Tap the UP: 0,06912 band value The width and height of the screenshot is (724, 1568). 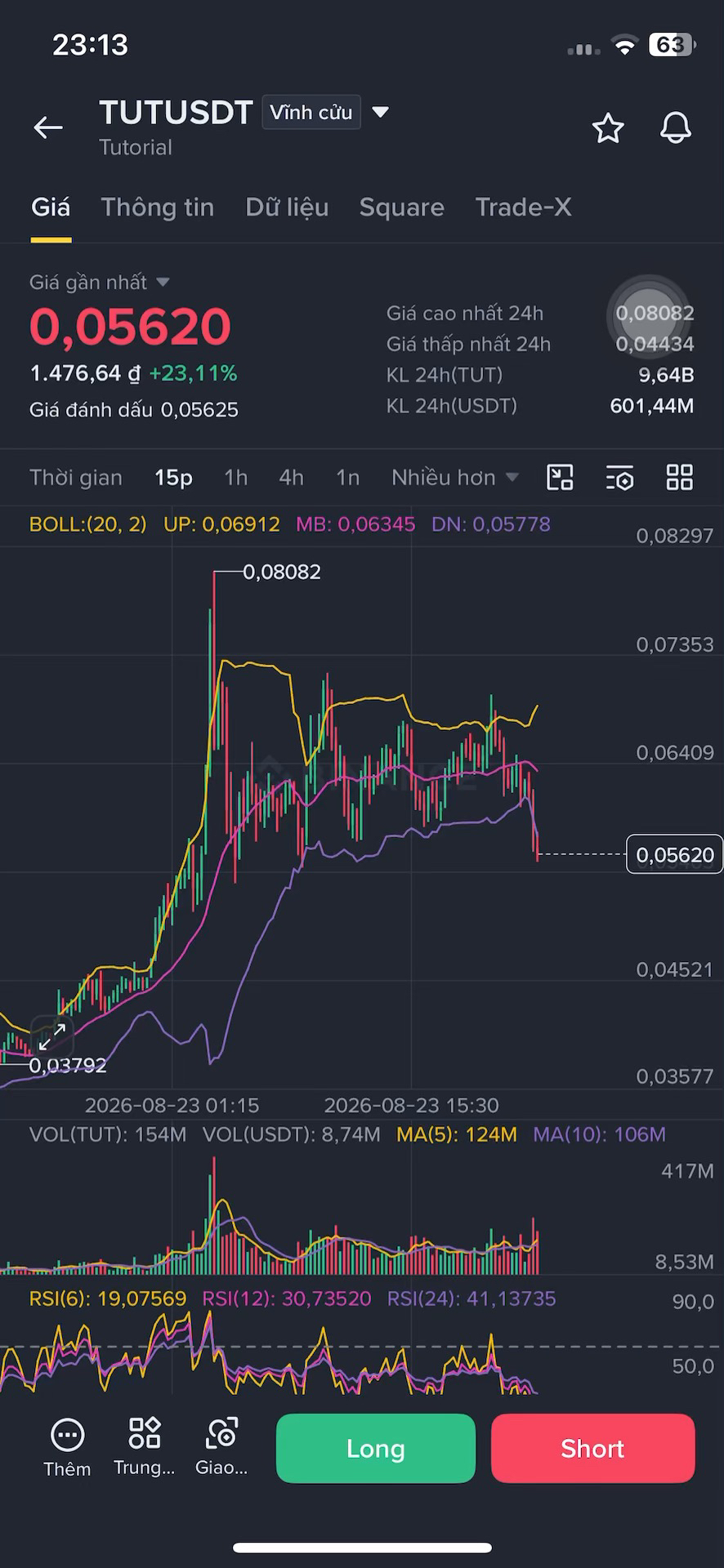[221, 524]
